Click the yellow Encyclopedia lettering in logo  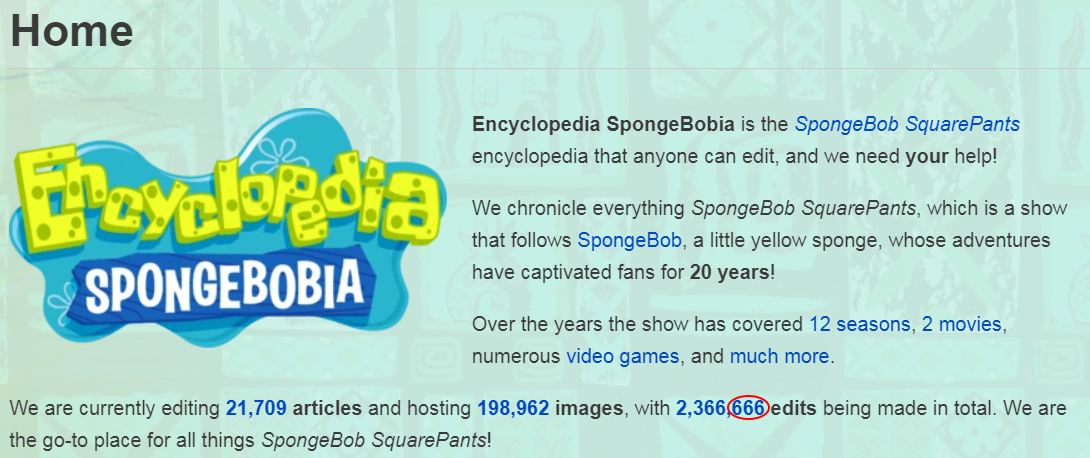click(x=226, y=195)
